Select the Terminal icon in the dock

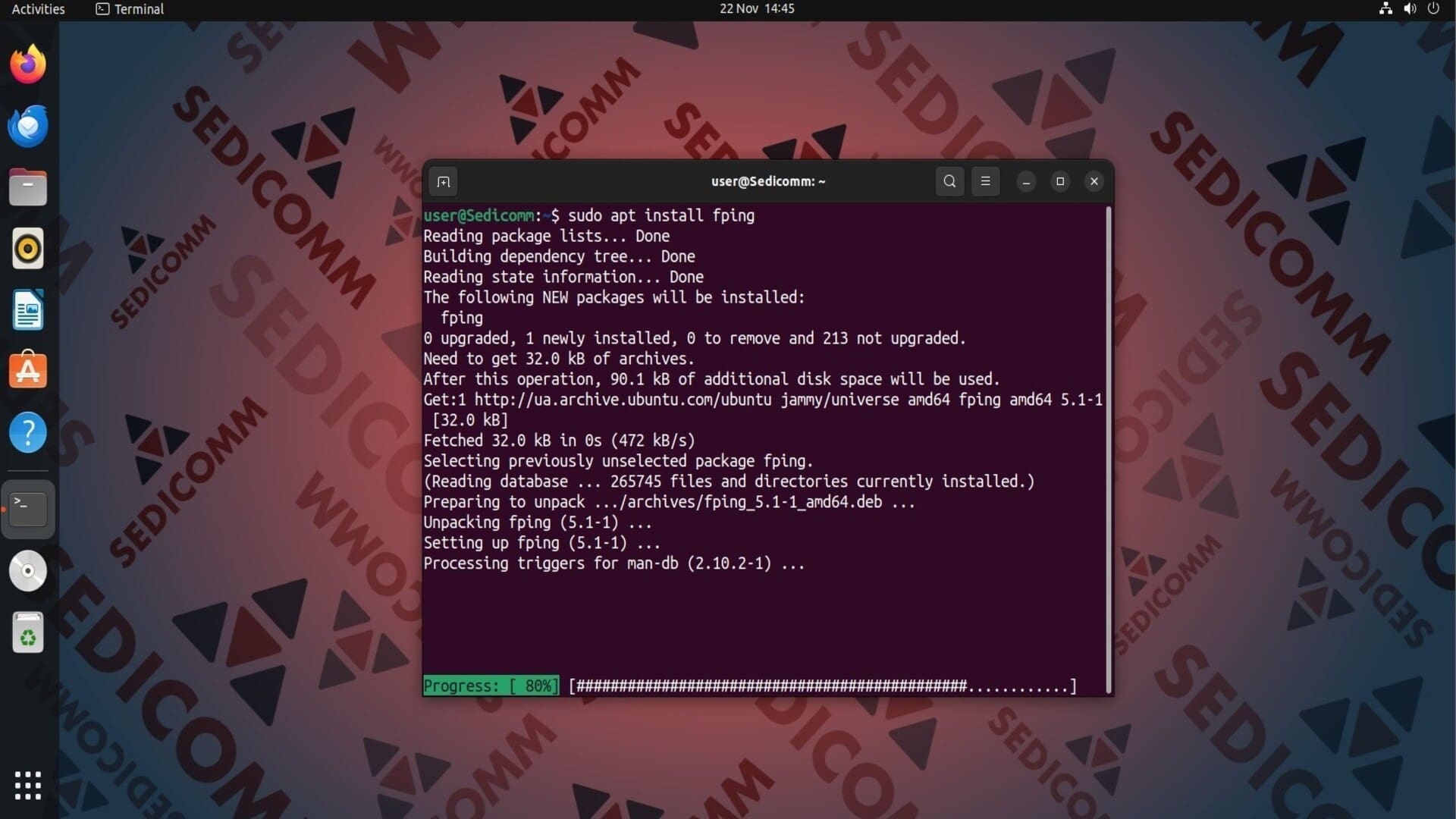28,509
